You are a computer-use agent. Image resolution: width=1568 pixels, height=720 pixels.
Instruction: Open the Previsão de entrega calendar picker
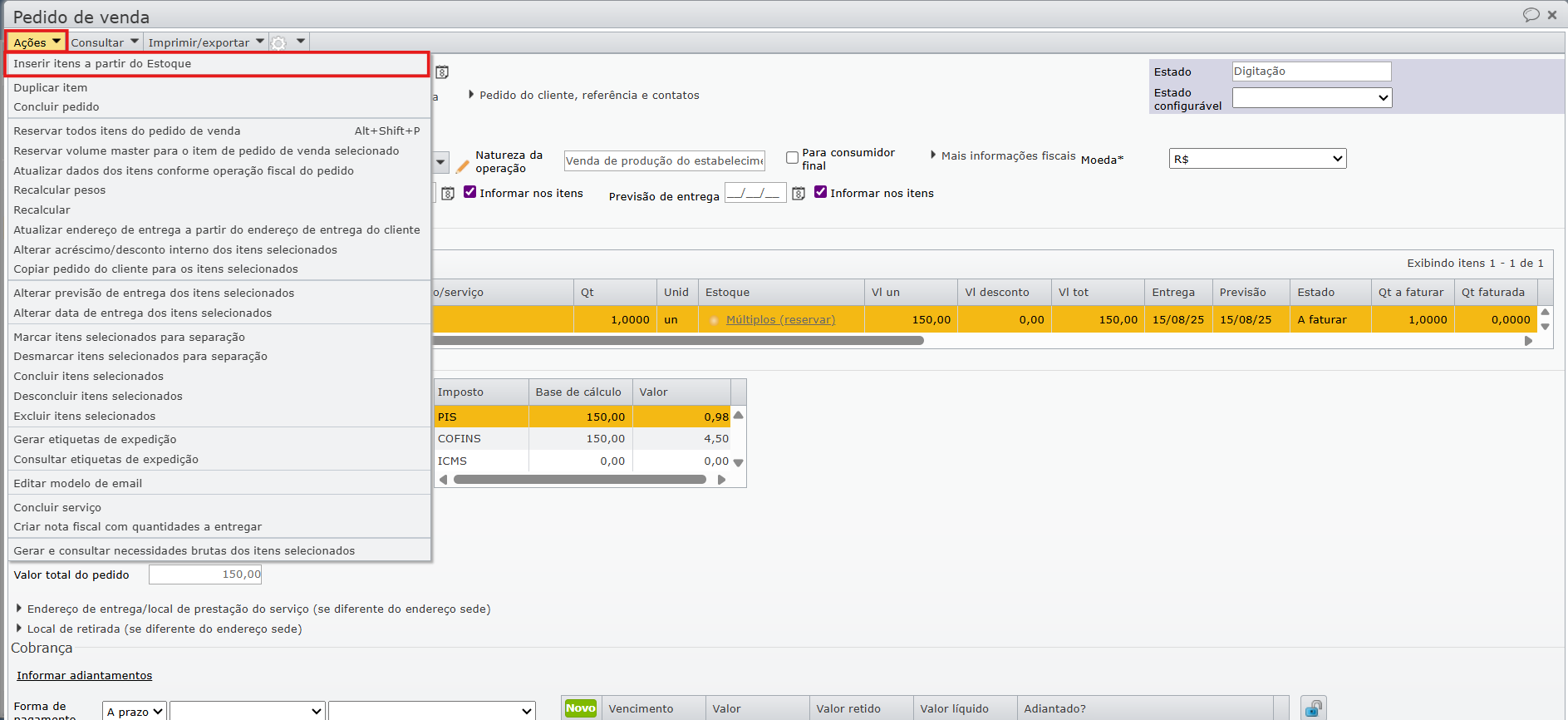(798, 194)
